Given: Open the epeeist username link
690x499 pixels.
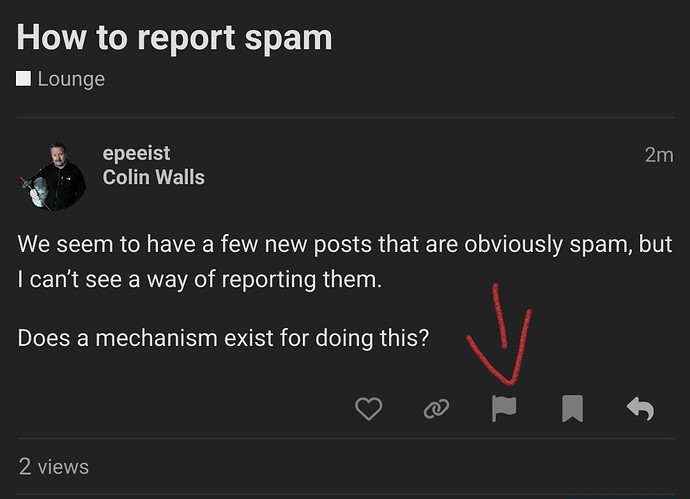Looking at the screenshot, I should [x=136, y=153].
